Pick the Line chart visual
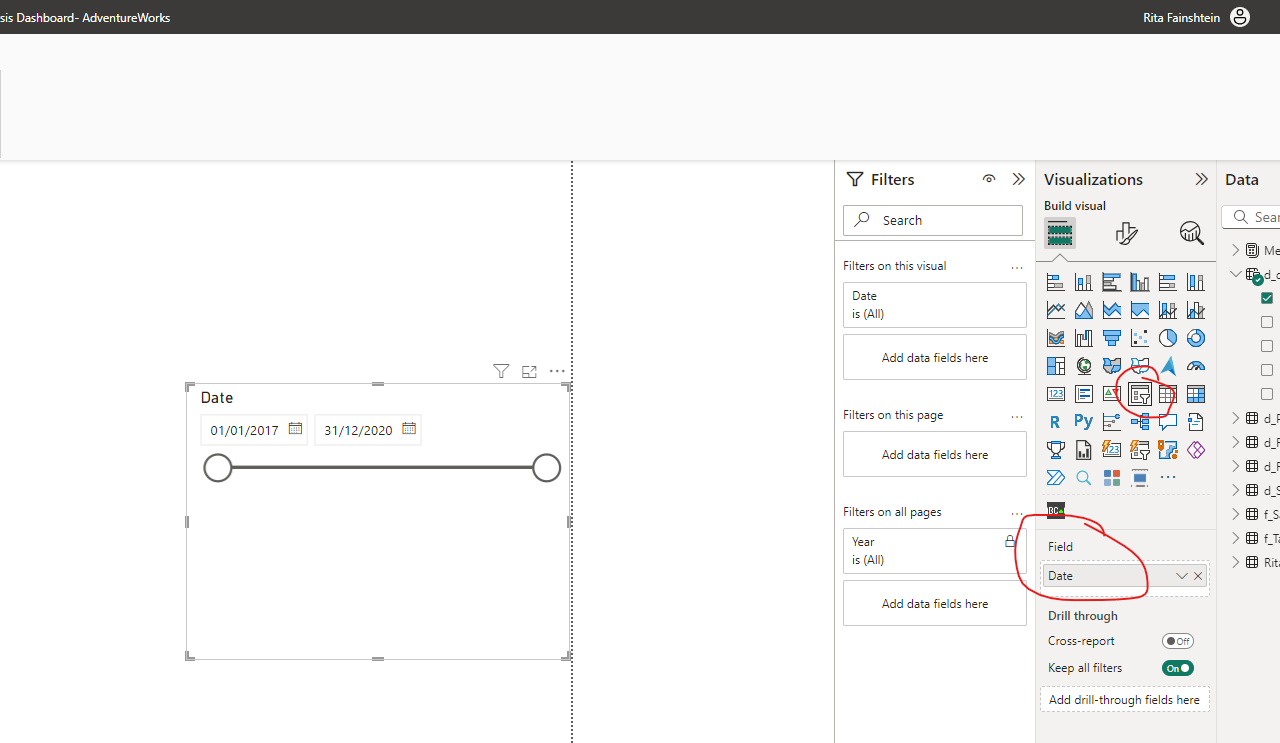Image resolution: width=1280 pixels, height=743 pixels. [x=1055, y=310]
